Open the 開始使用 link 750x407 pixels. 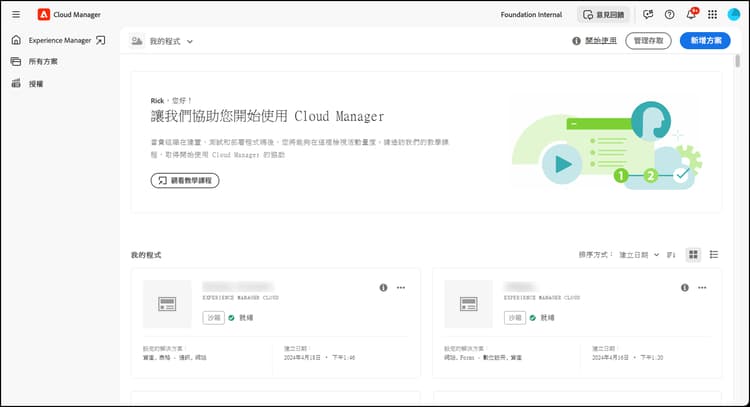tap(601, 41)
